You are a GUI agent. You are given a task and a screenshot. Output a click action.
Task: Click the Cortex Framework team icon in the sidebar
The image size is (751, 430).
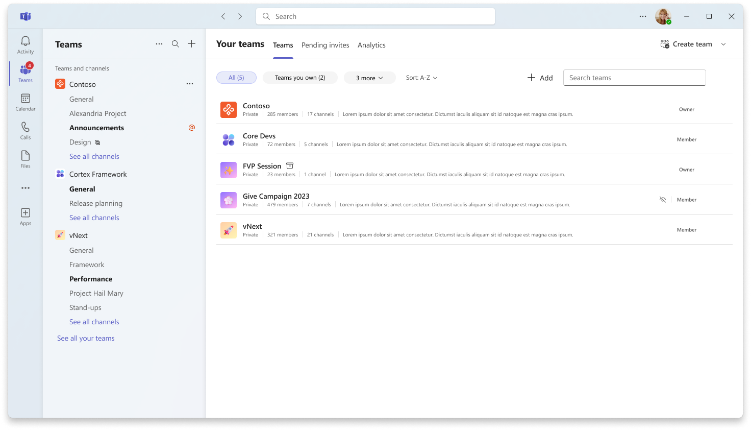pyautogui.click(x=60, y=174)
